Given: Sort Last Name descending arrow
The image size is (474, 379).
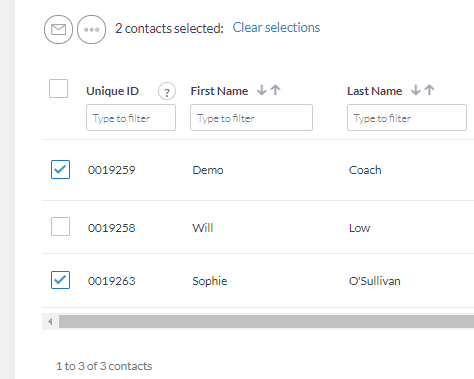Looking at the screenshot, I should point(416,90).
